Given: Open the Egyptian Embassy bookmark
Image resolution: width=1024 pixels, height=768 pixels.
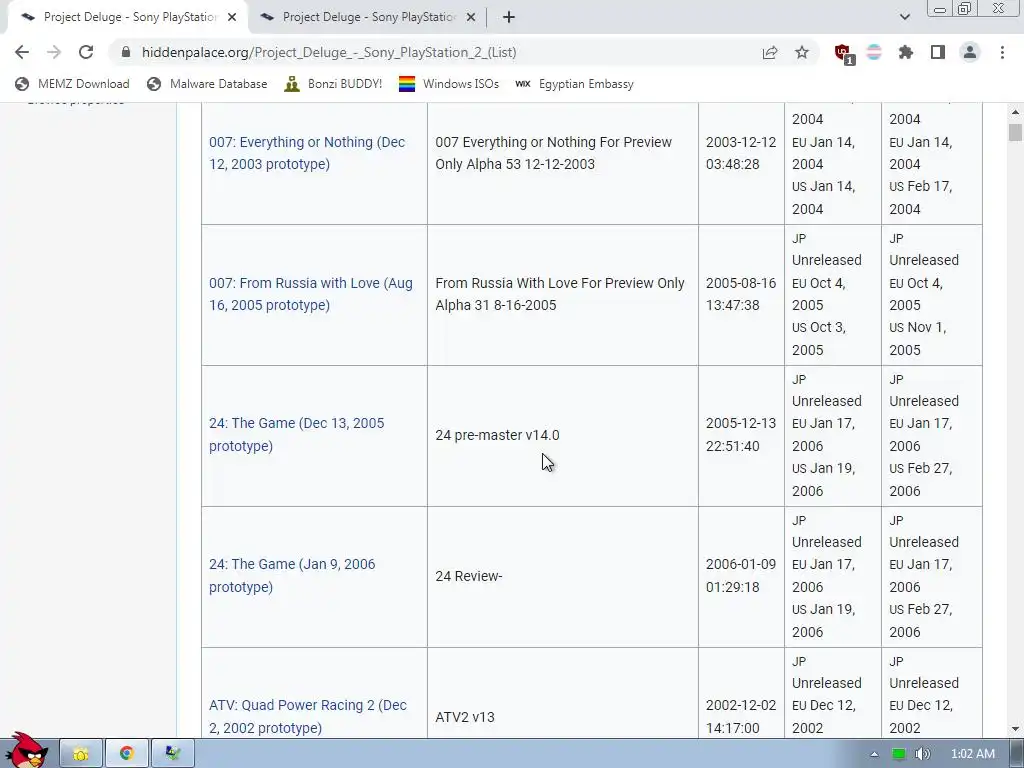Looking at the screenshot, I should click(574, 84).
